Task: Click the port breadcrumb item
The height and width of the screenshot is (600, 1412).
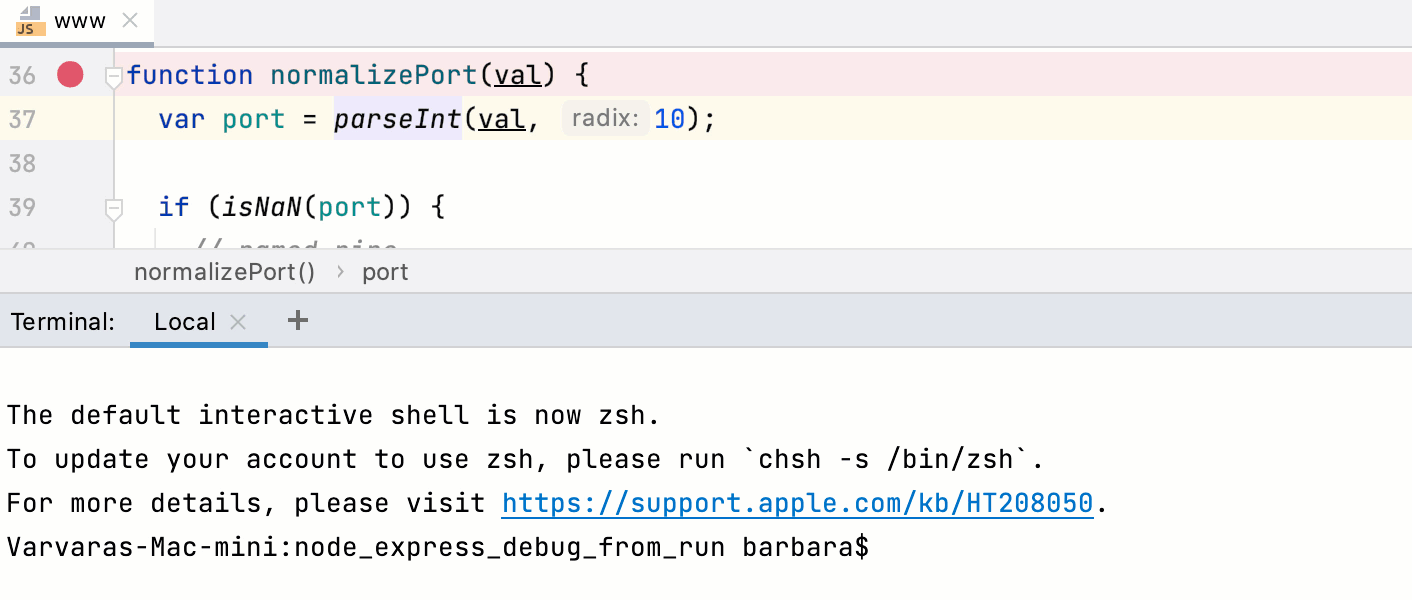Action: point(385,272)
